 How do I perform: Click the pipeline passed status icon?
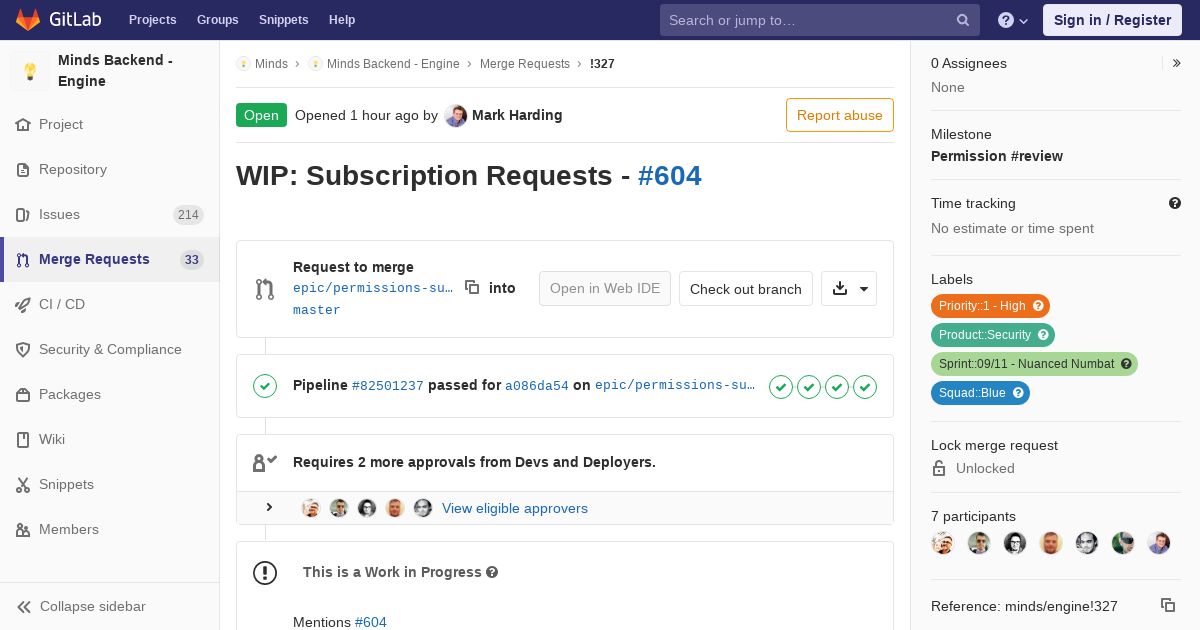click(265, 386)
